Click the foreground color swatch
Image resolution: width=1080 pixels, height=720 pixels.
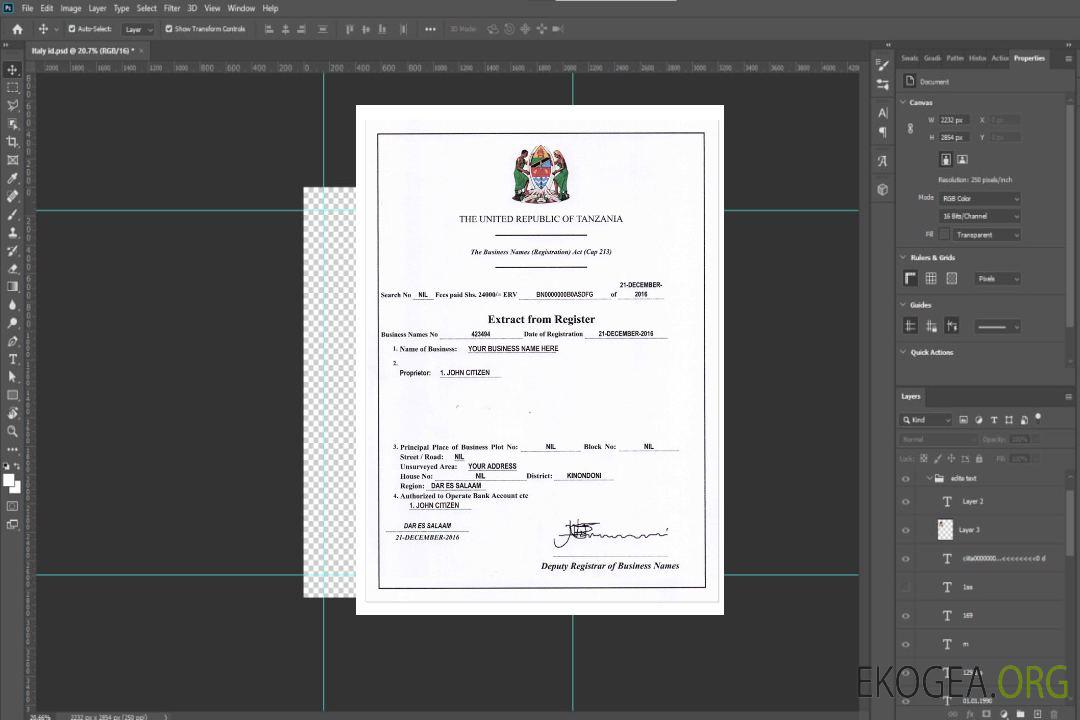coord(9,480)
